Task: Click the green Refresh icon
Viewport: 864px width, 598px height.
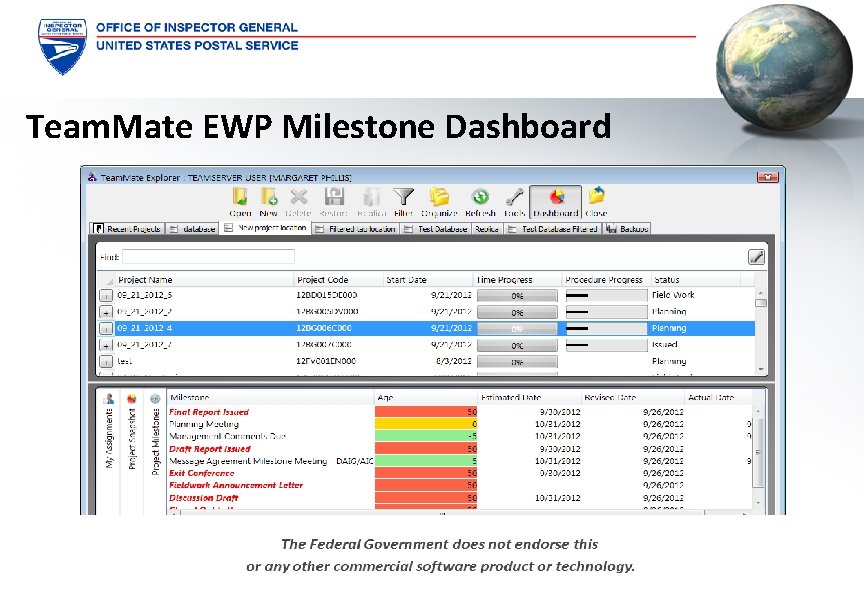Action: [480, 202]
